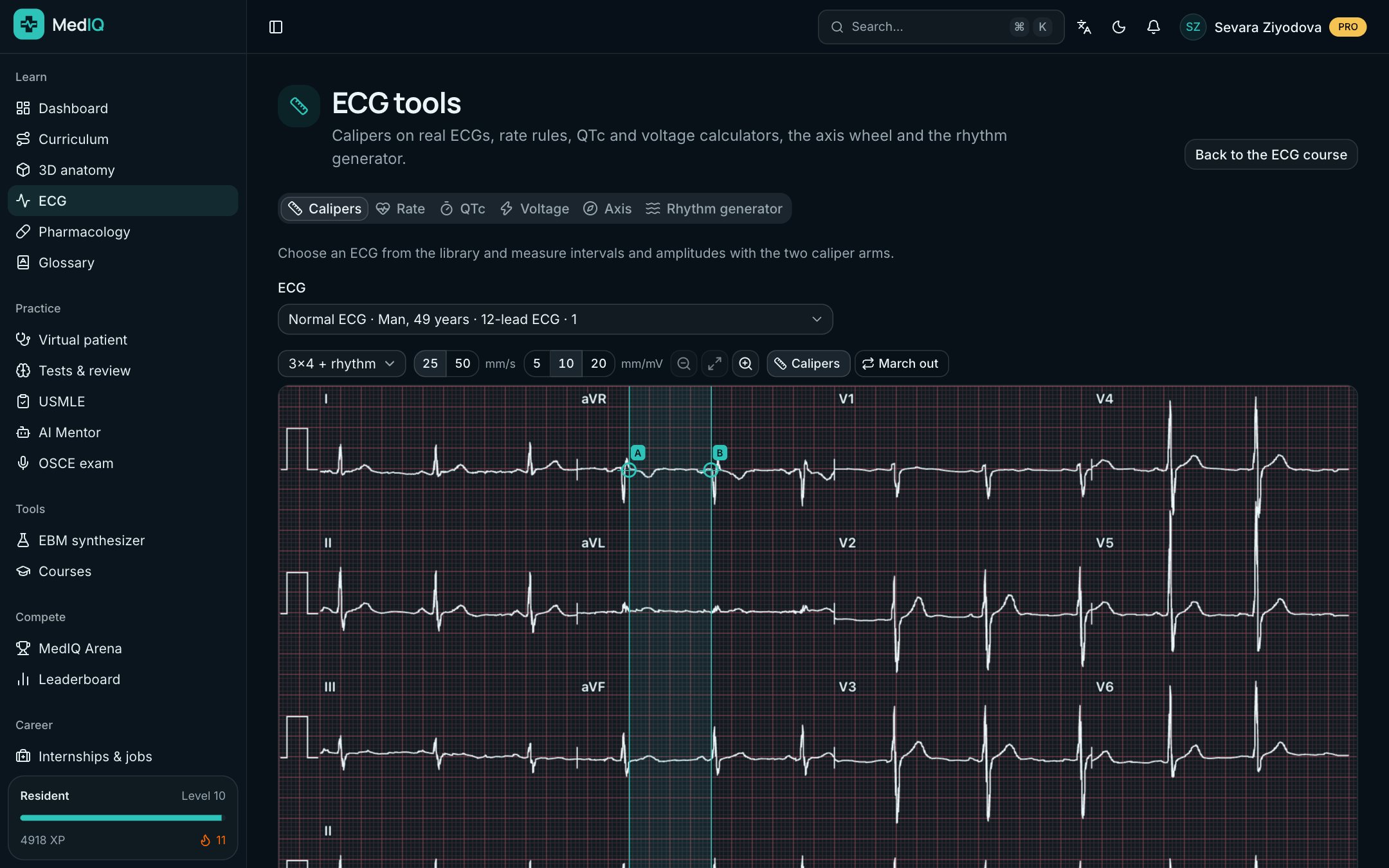Viewport: 1389px width, 868px height.
Task: Open EBM synthesizer tool
Action: [x=123, y=540]
